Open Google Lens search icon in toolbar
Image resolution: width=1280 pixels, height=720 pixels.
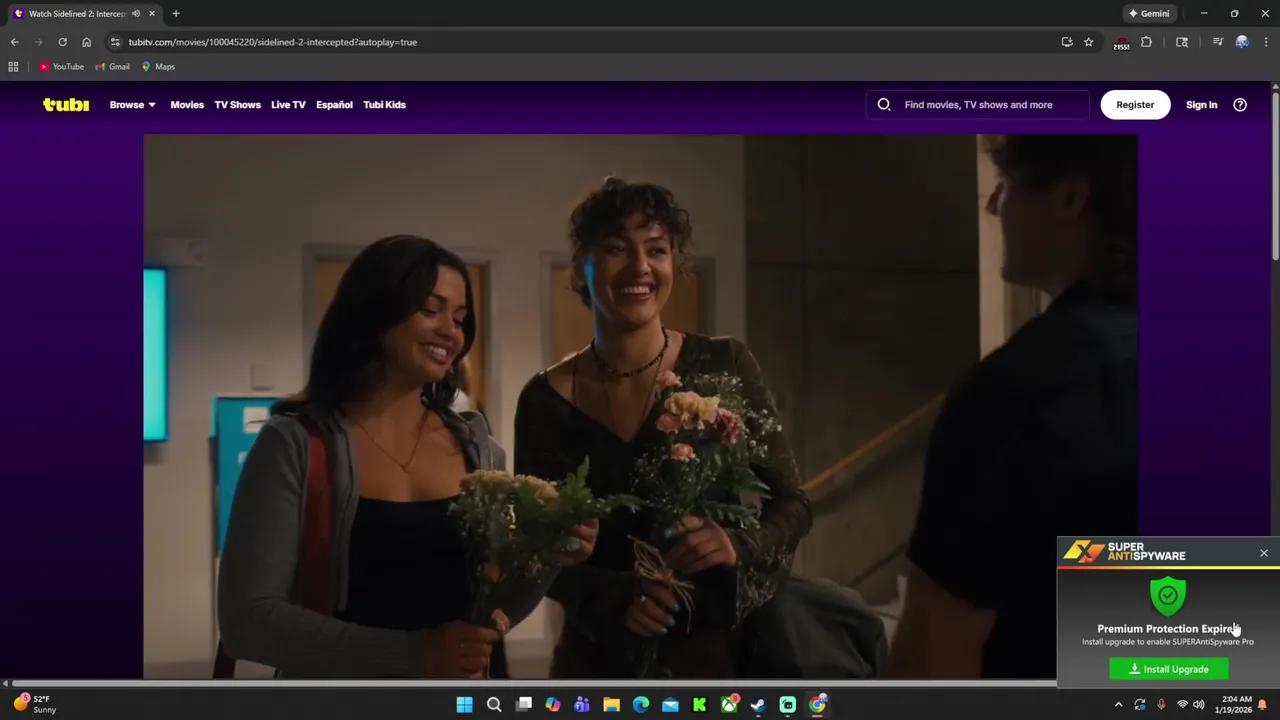pyautogui.click(x=1182, y=42)
